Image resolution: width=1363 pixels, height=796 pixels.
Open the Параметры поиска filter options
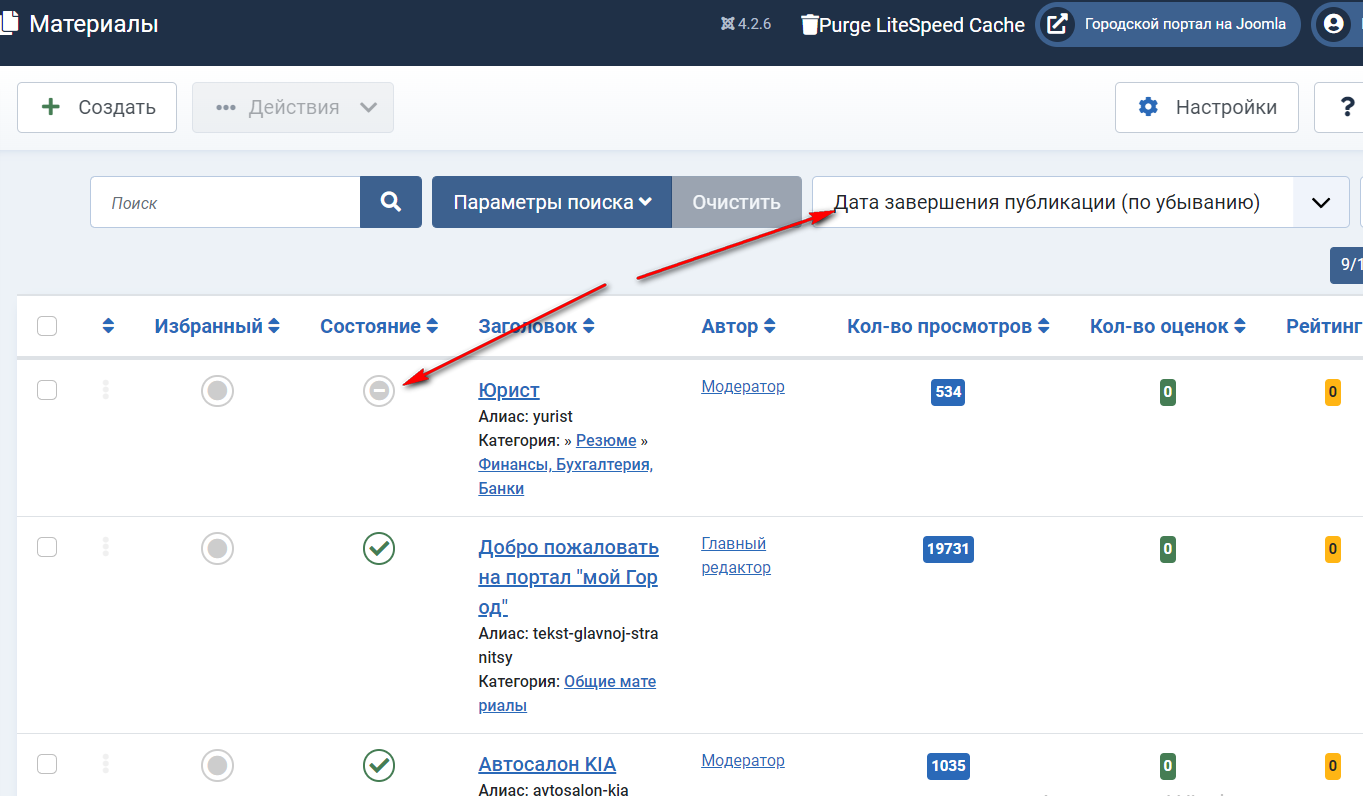coord(552,202)
